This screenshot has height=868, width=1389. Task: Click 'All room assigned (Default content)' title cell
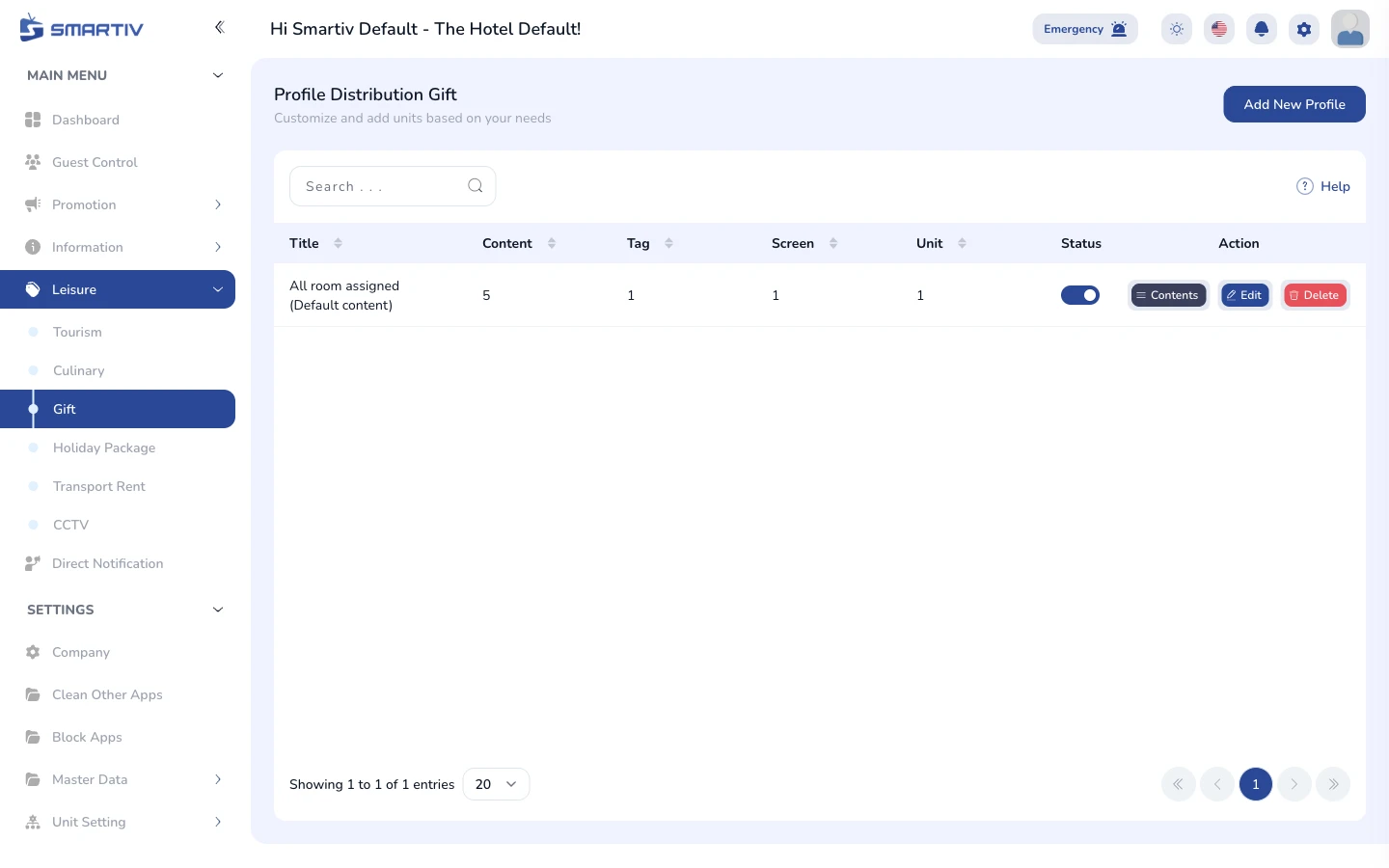pyautogui.click(x=344, y=295)
